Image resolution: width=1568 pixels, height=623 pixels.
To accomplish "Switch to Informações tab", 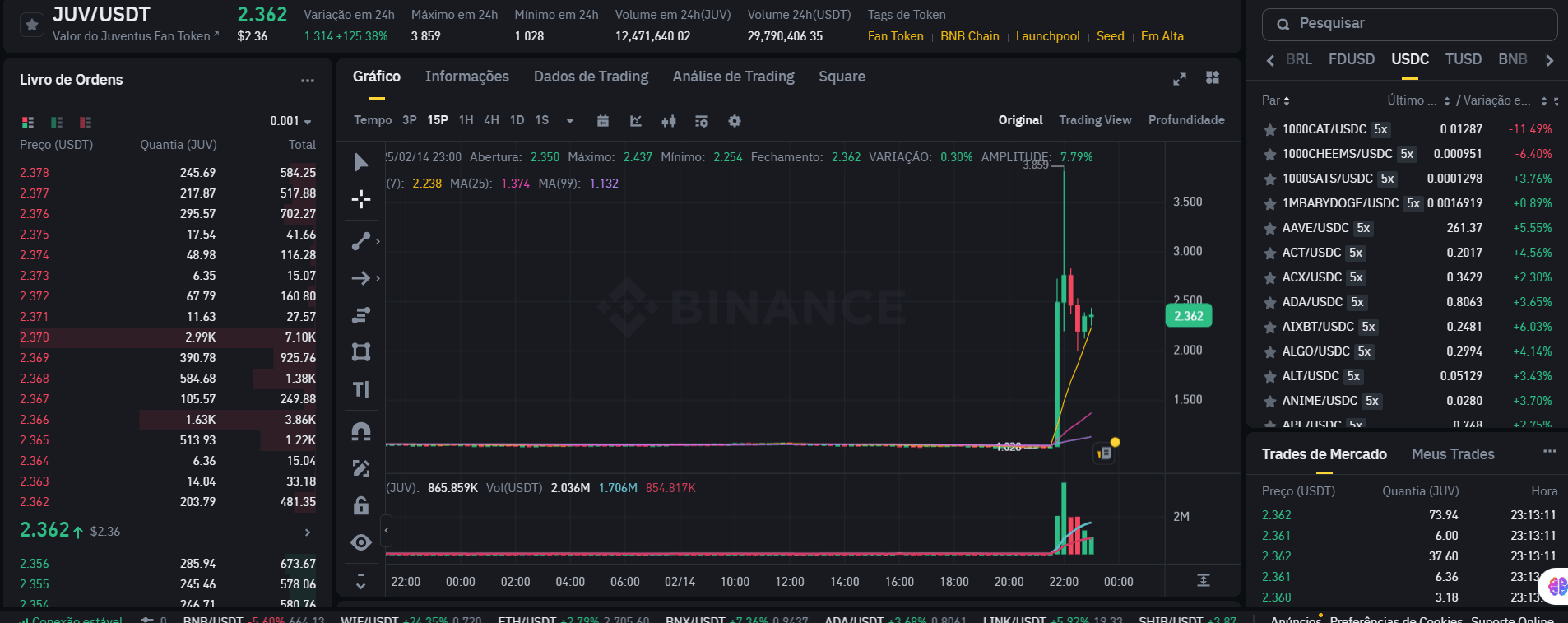I will click(x=467, y=77).
